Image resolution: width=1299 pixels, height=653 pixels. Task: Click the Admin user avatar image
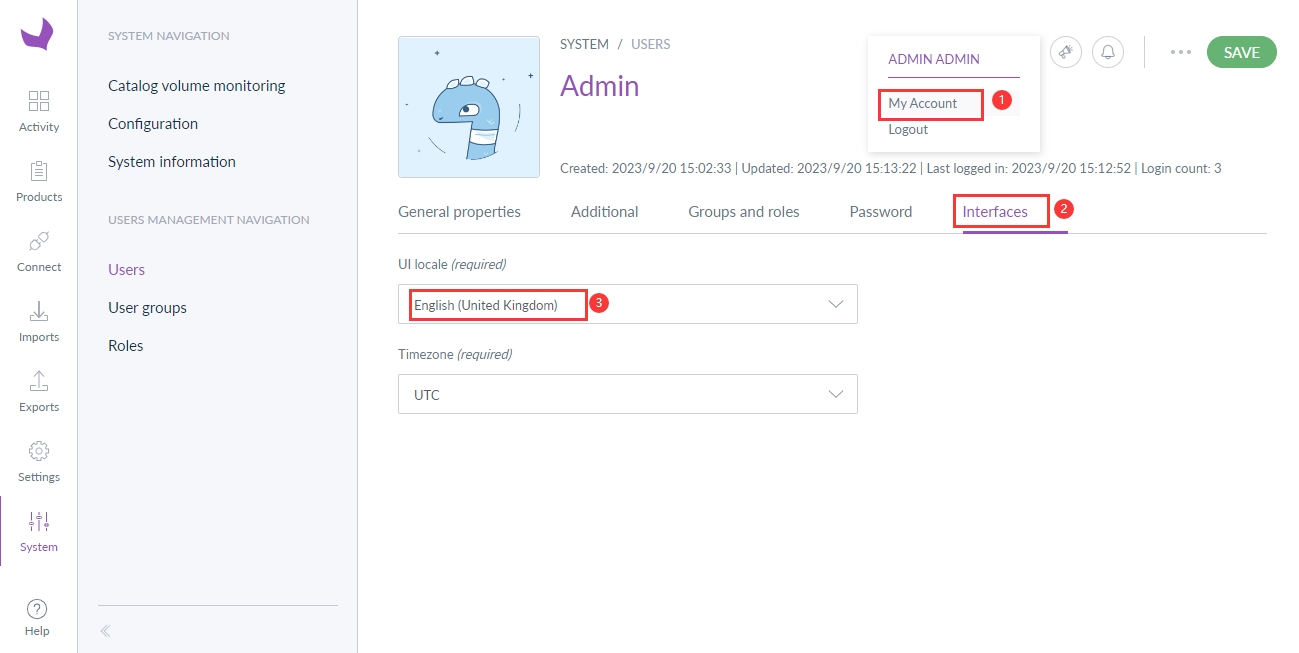(x=469, y=108)
